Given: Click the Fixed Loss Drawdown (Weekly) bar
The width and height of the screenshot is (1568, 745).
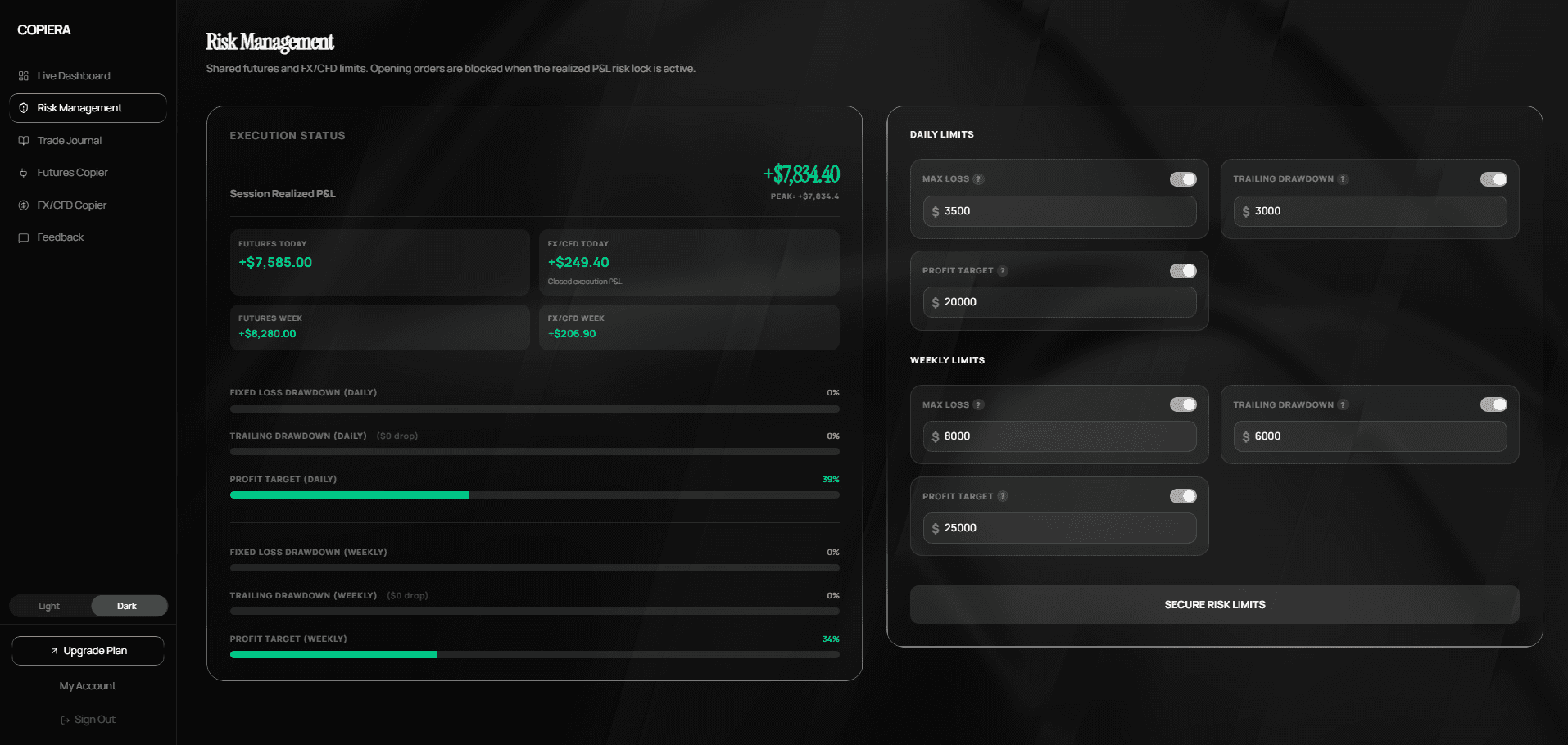Looking at the screenshot, I should (x=534, y=568).
